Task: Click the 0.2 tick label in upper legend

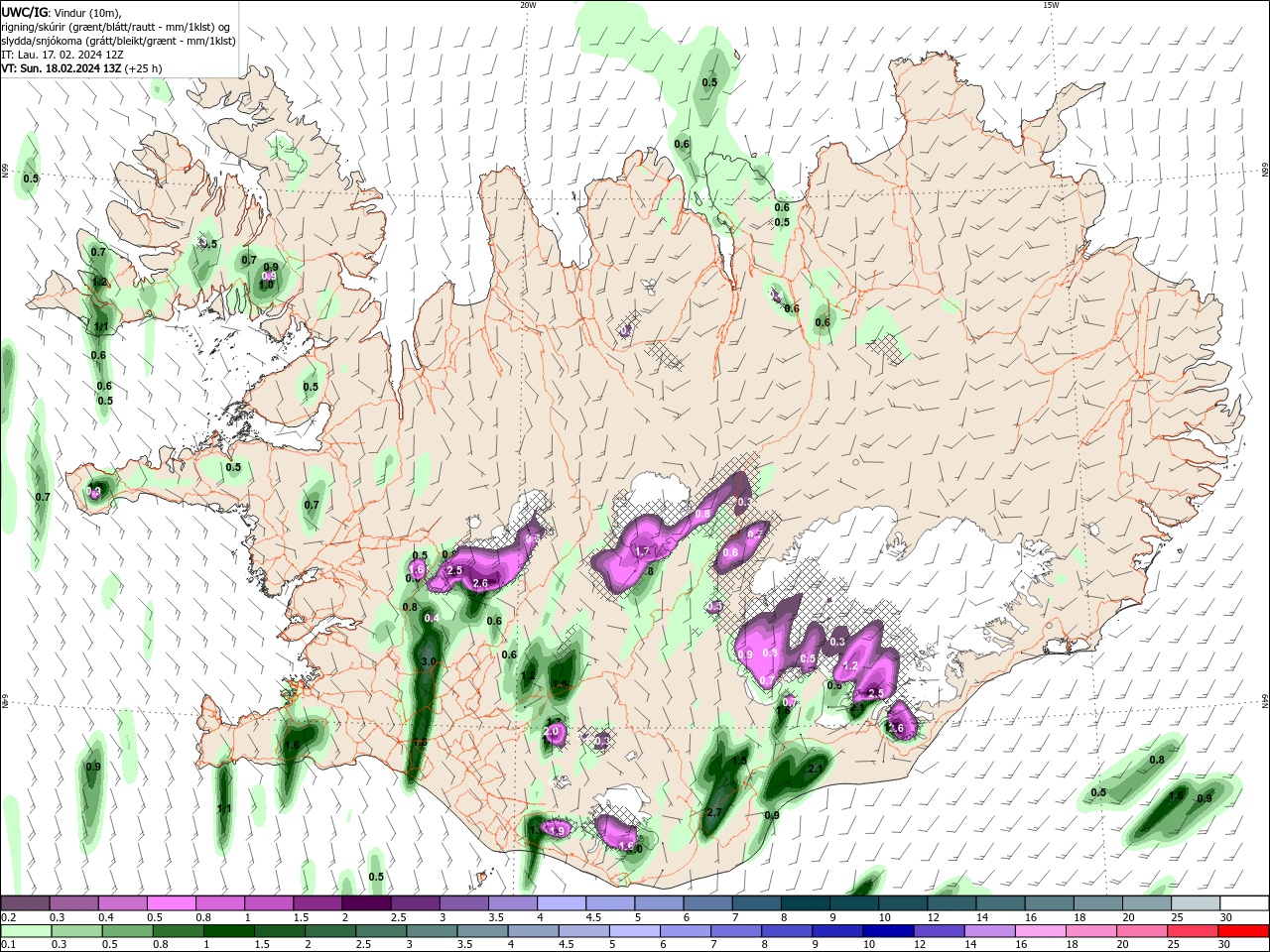Action: coord(8,917)
